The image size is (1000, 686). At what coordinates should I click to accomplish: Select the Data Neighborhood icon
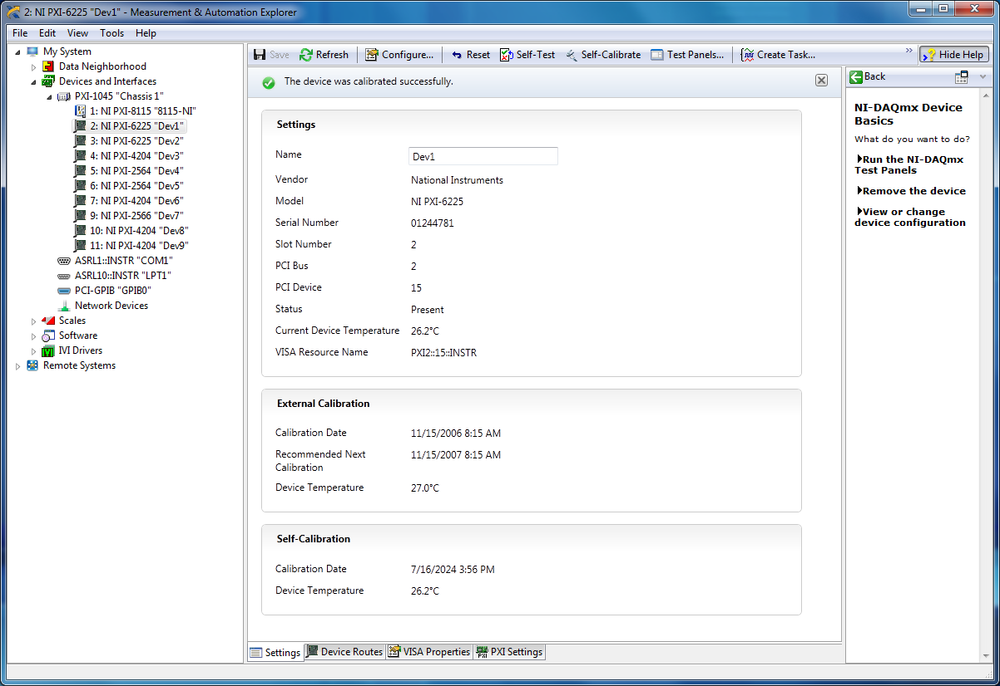tap(48, 66)
